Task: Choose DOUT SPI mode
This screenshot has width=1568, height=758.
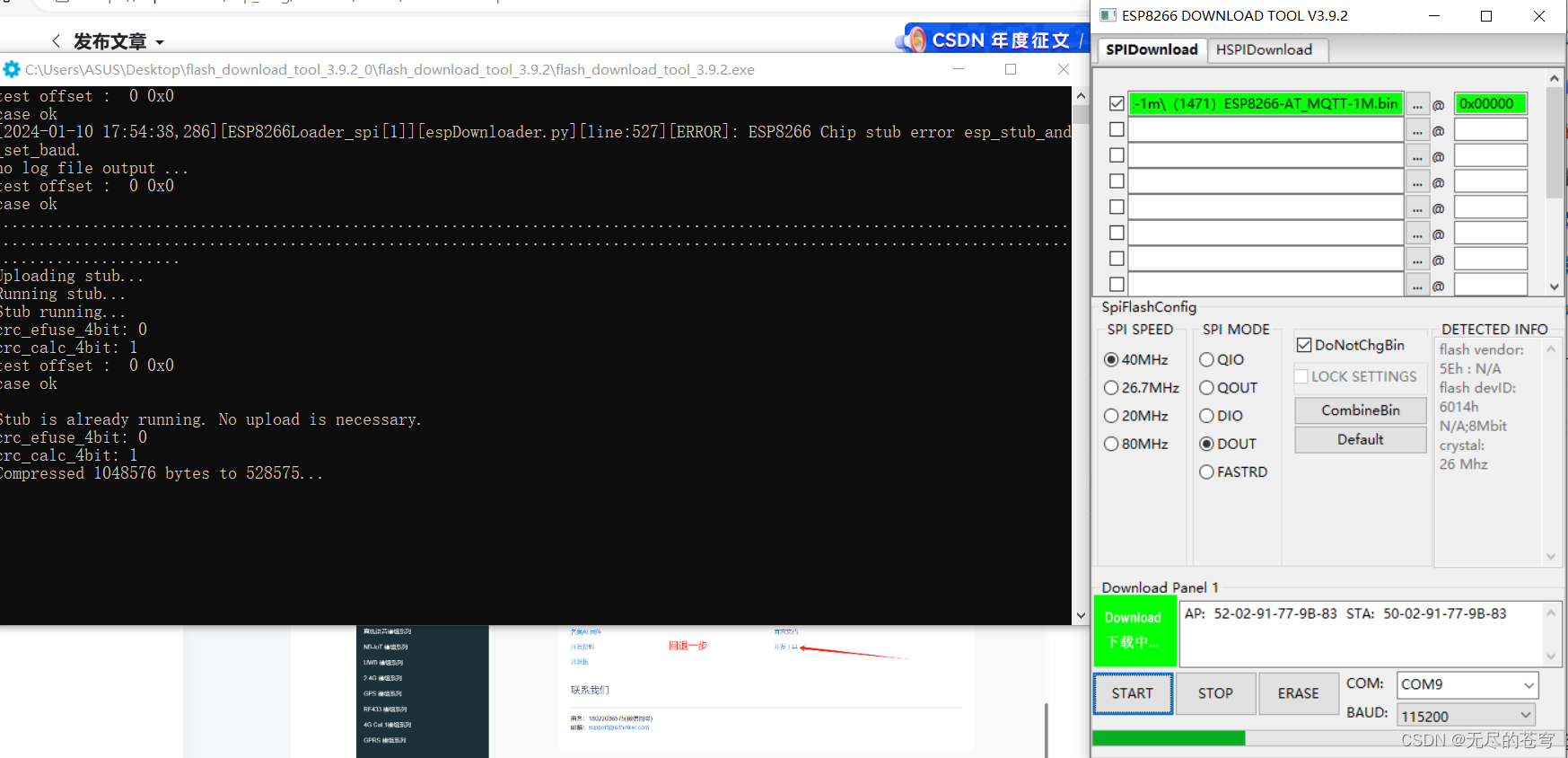Action: coord(1227,444)
